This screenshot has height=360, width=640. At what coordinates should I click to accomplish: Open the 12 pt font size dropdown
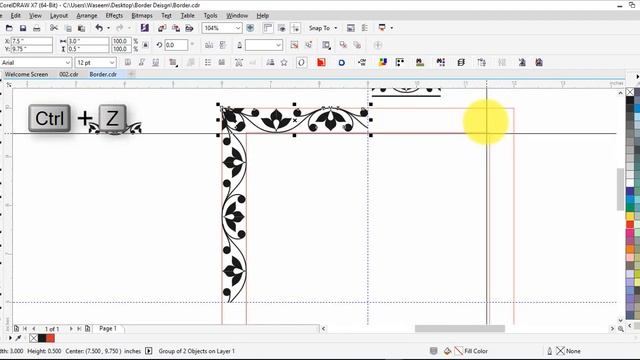[x=112, y=62]
